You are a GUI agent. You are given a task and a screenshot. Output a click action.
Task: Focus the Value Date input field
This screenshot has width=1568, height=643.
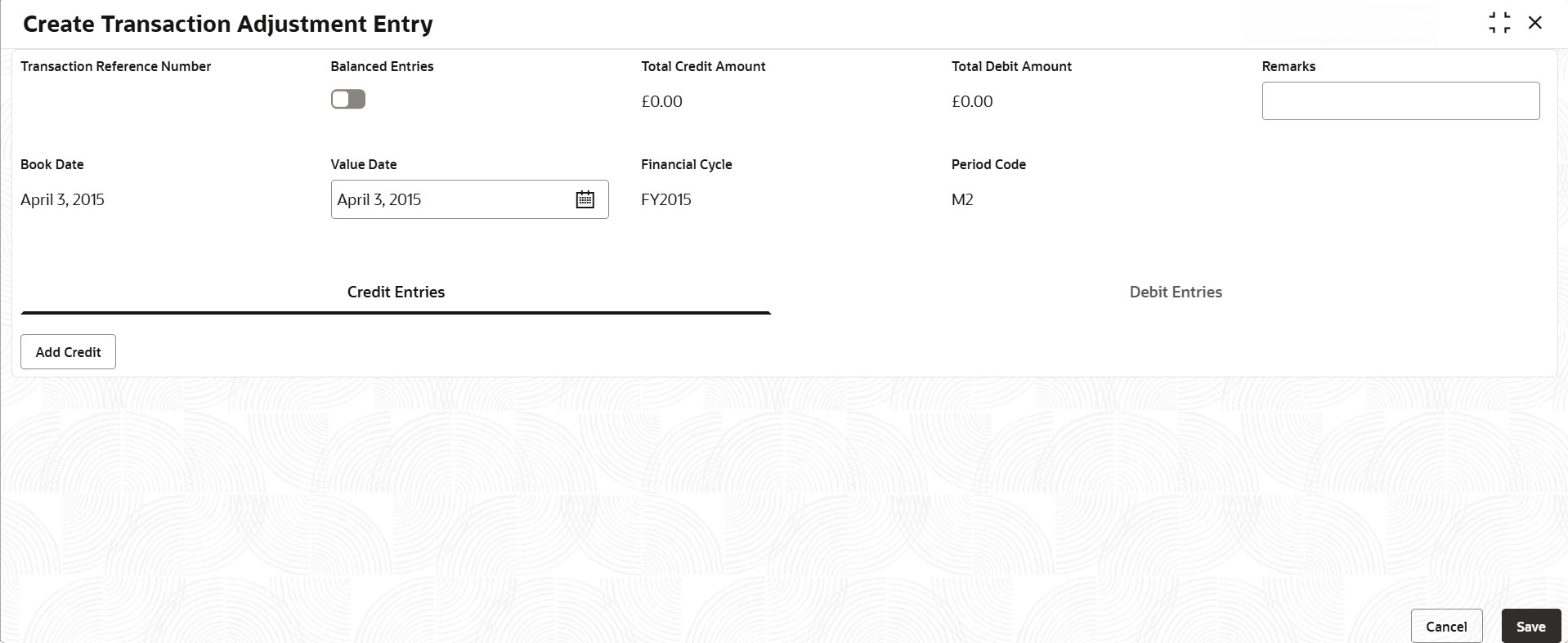coord(450,199)
